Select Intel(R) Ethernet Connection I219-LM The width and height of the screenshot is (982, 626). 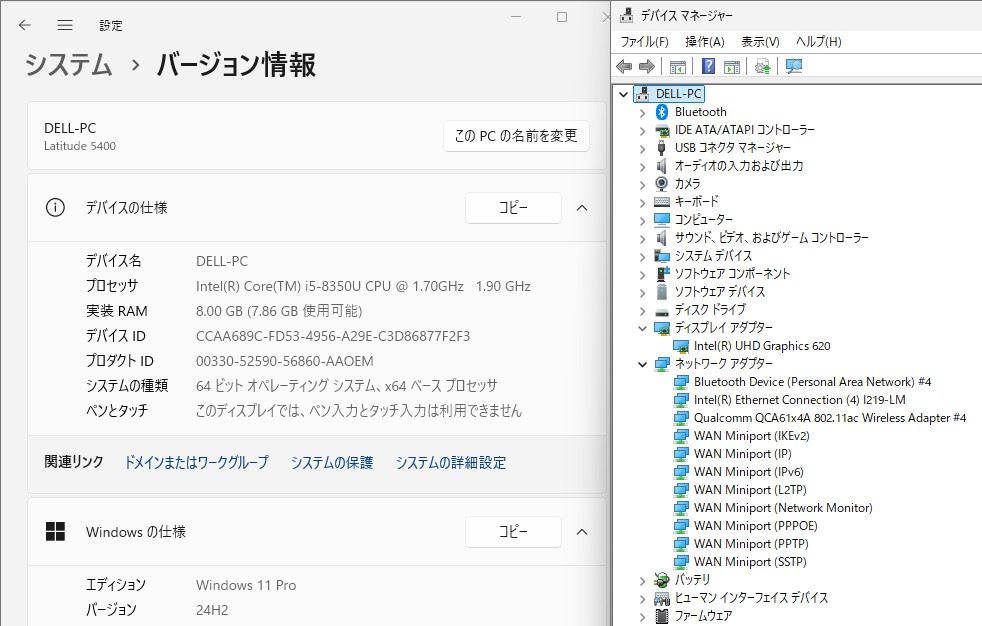point(799,400)
